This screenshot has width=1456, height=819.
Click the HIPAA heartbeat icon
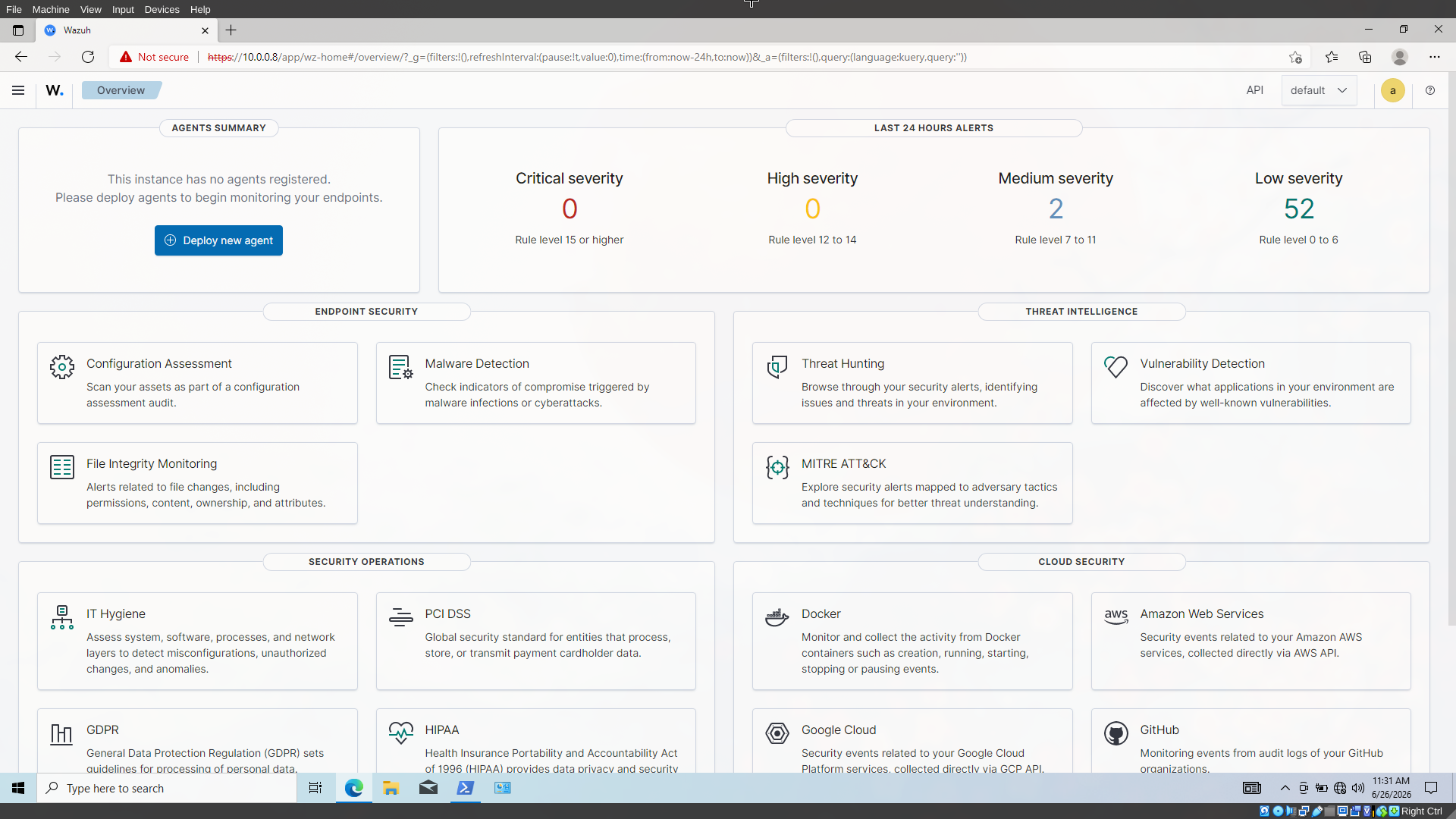point(400,733)
